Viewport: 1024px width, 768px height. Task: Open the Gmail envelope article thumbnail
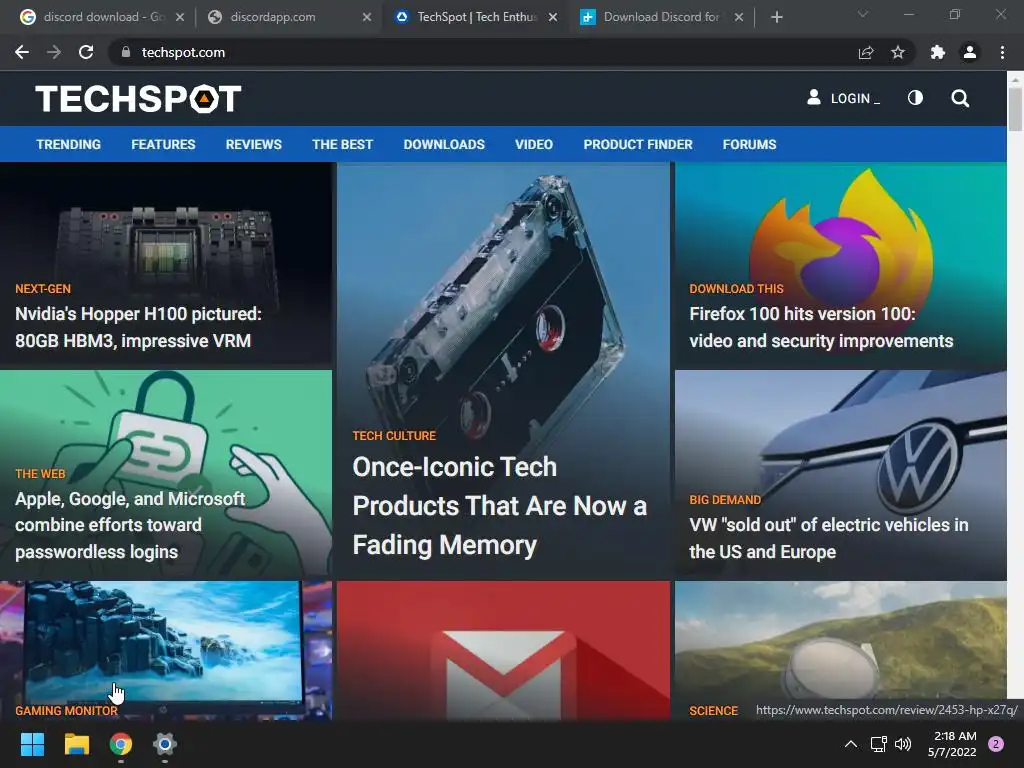(x=504, y=650)
